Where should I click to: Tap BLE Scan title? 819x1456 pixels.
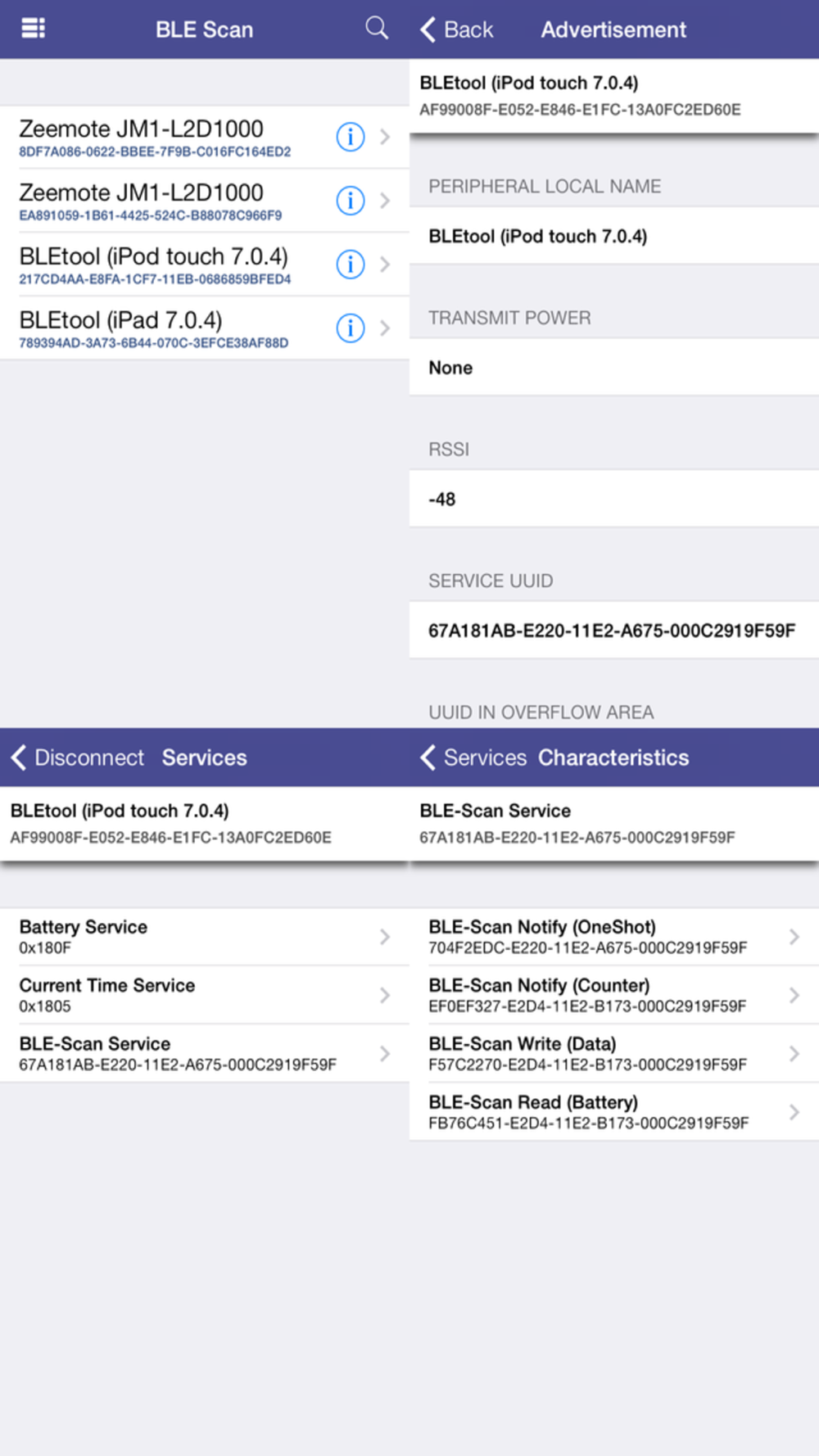pos(205,29)
